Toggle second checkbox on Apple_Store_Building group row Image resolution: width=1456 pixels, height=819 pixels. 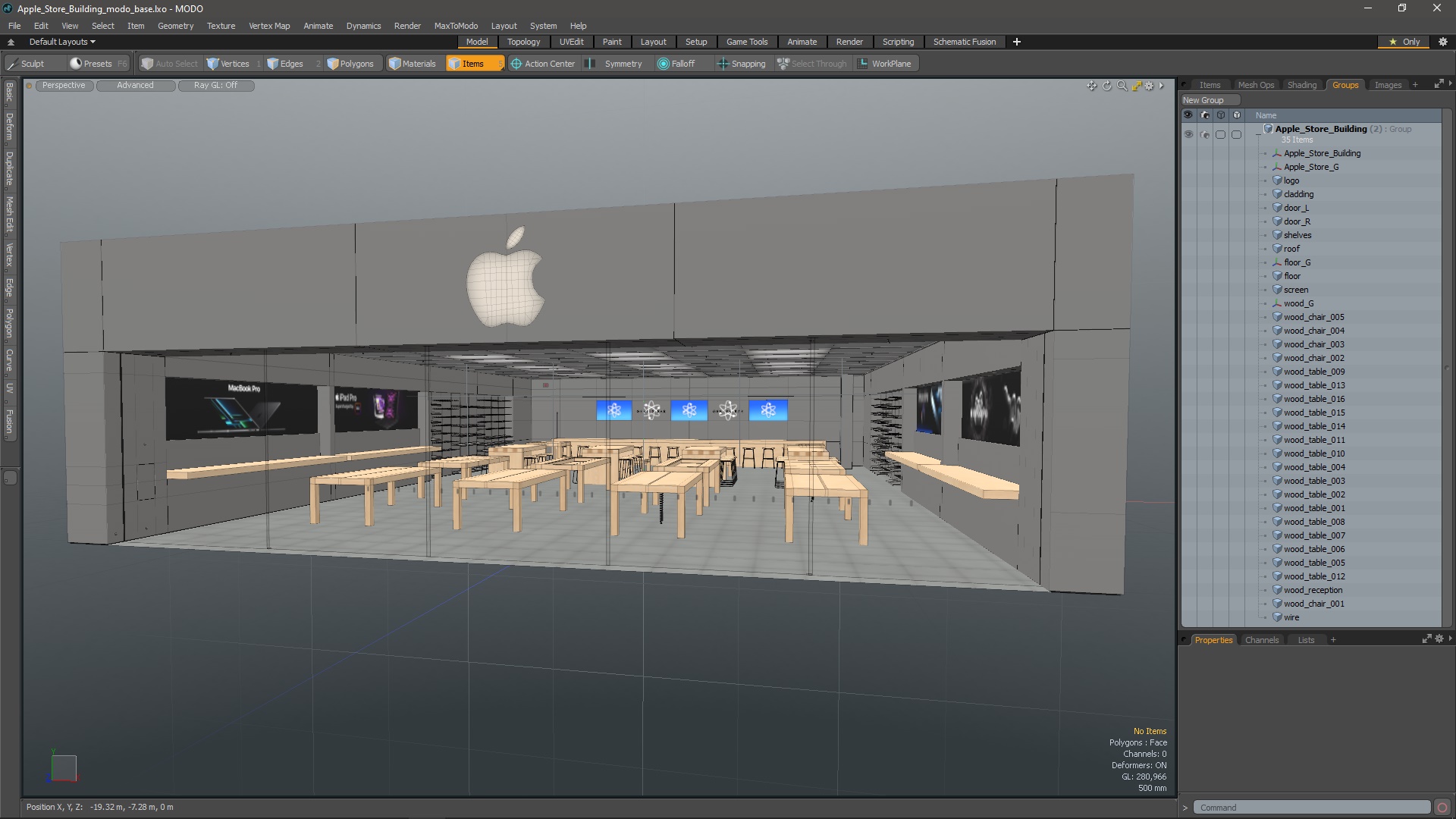pos(1236,134)
